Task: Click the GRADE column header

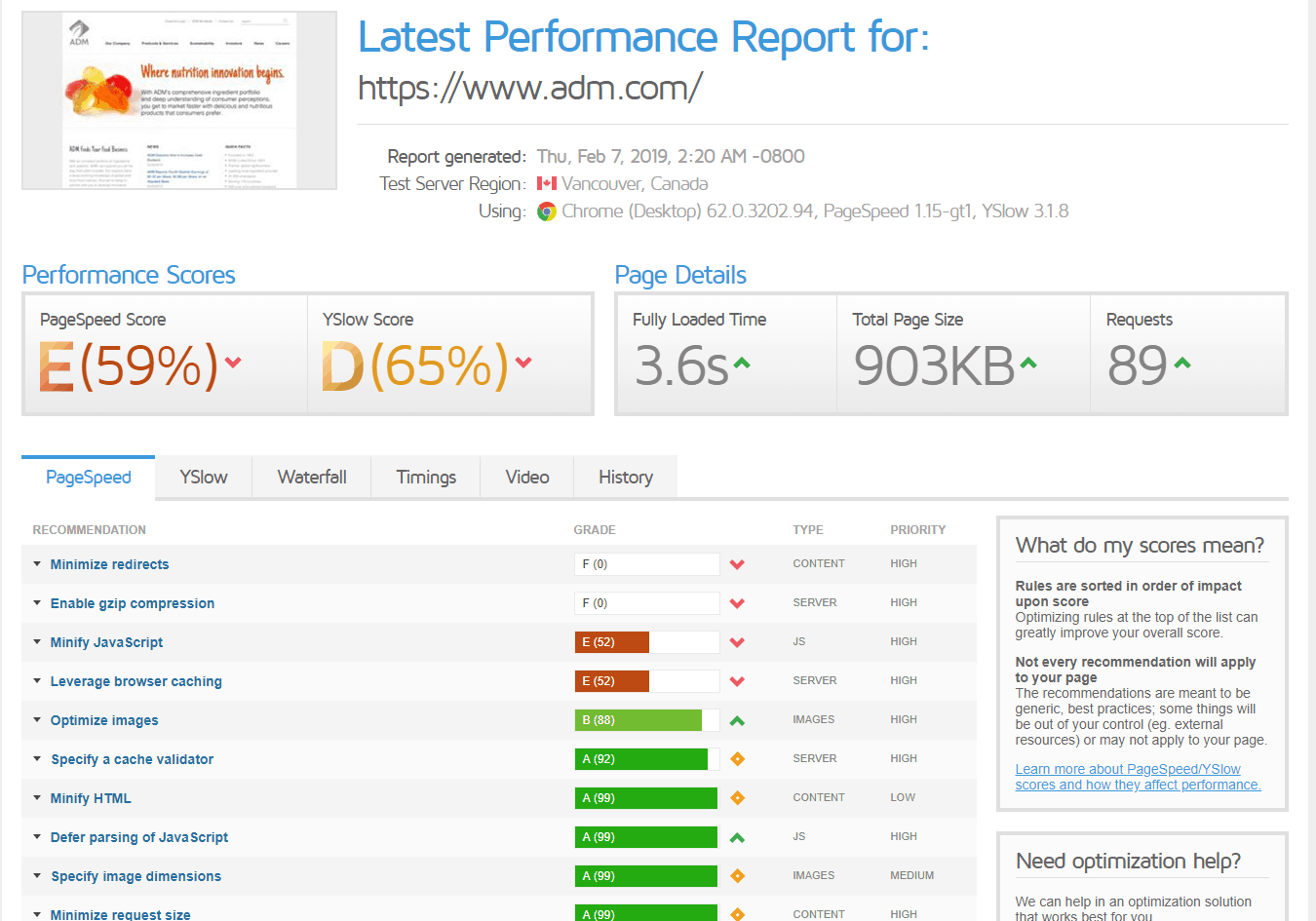Action: (x=595, y=530)
